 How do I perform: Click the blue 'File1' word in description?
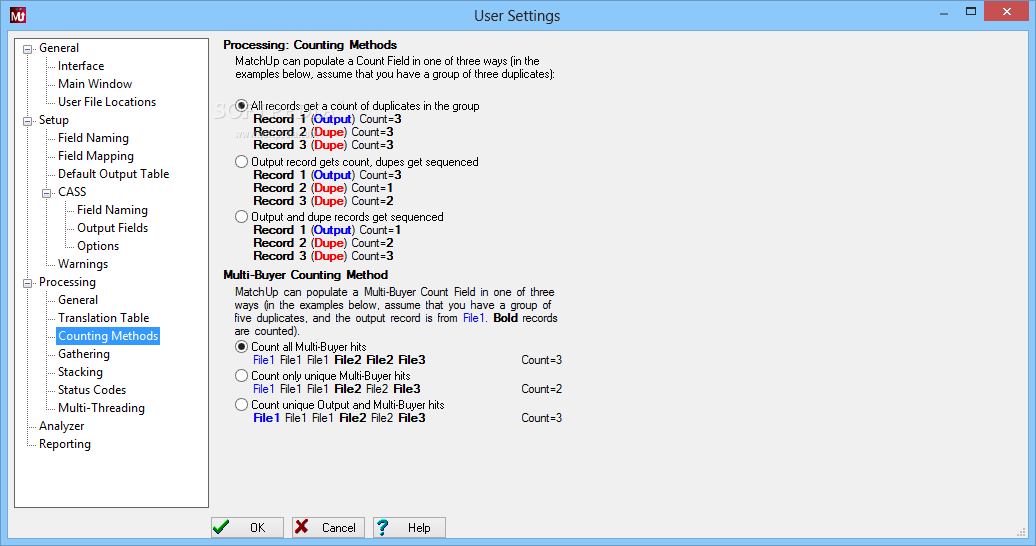[473, 318]
